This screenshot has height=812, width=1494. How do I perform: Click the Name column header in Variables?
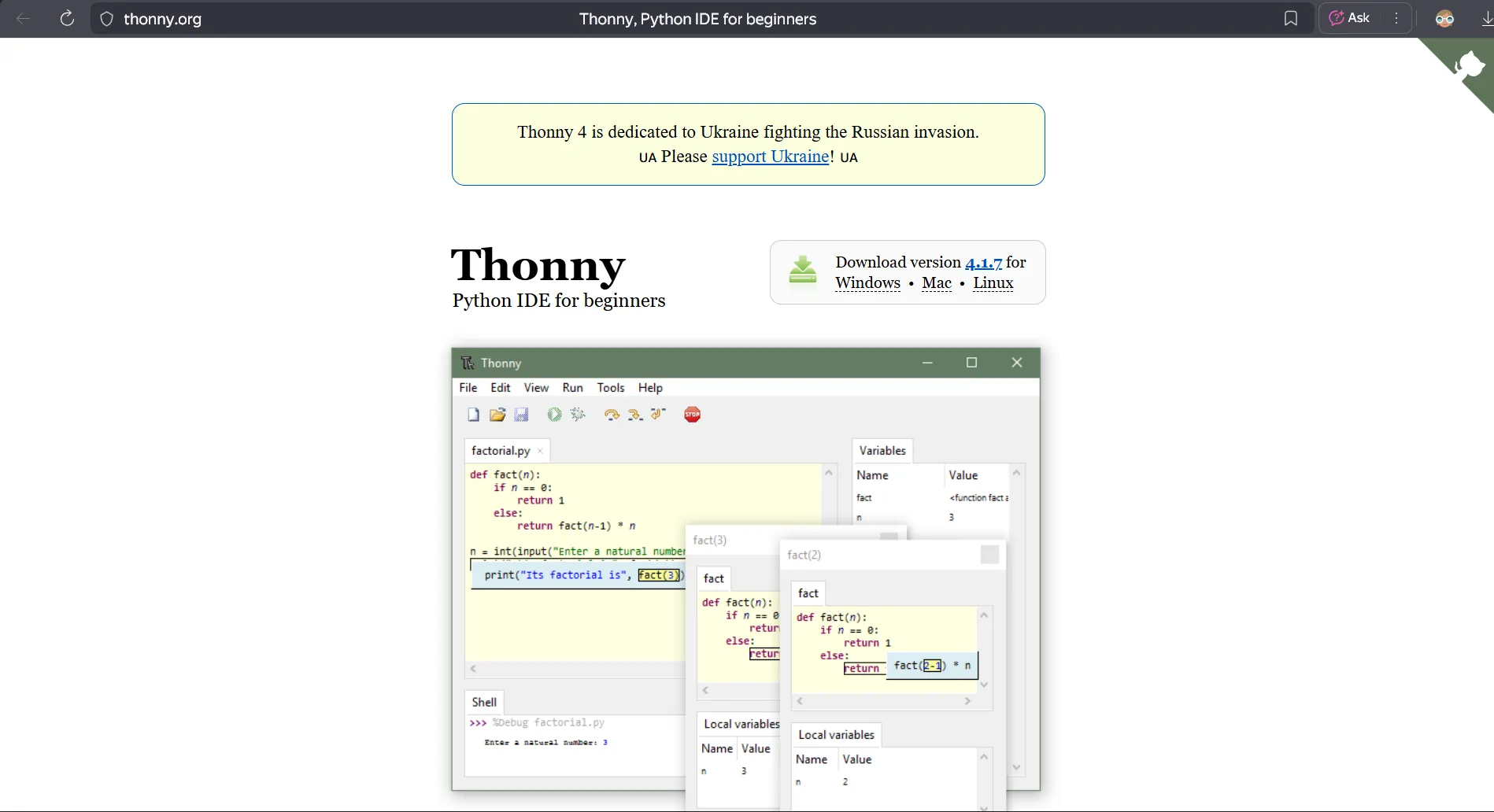(873, 475)
